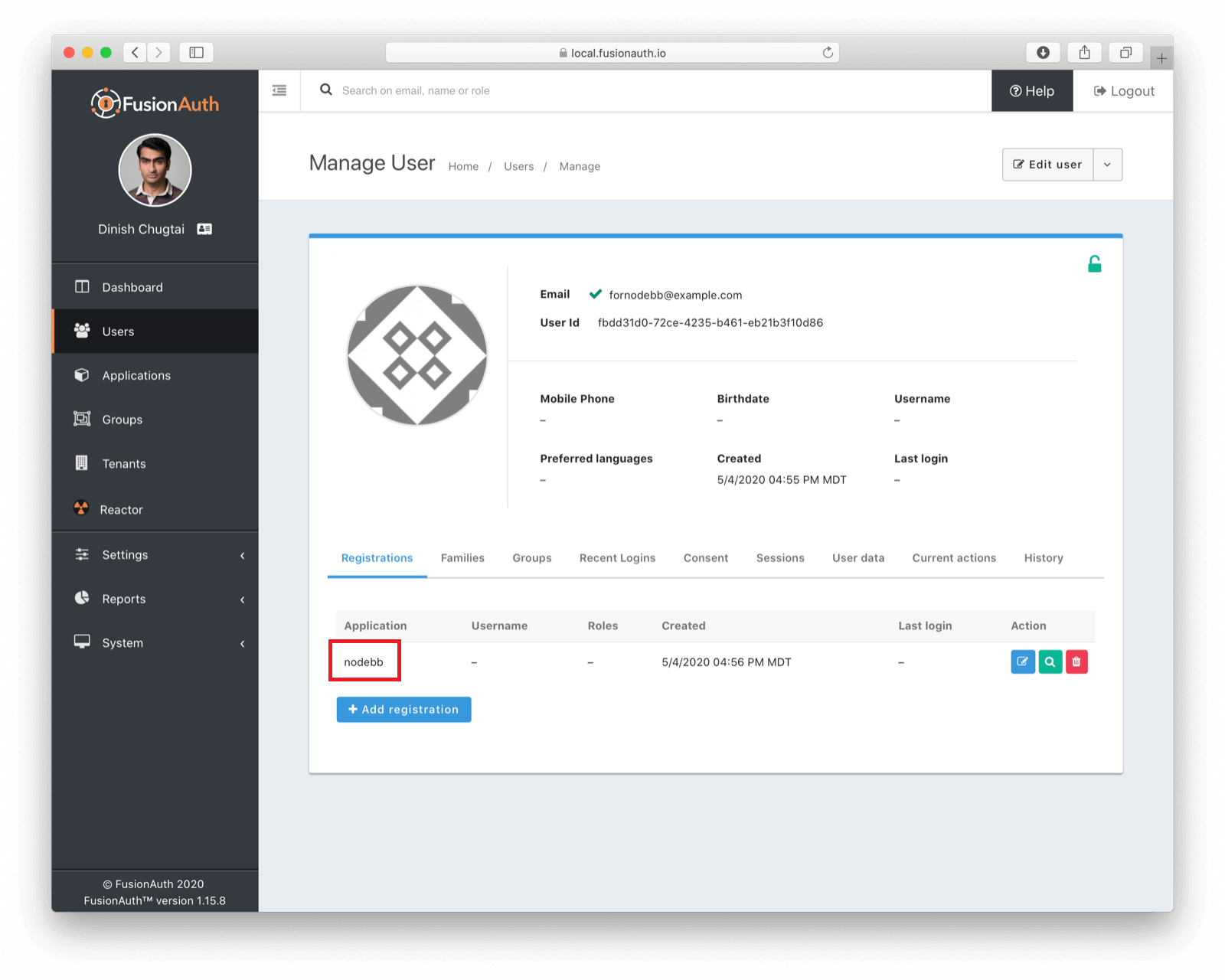The height and width of the screenshot is (980, 1225).
Task: Click the Manage breadcrumb
Action: pos(580,166)
